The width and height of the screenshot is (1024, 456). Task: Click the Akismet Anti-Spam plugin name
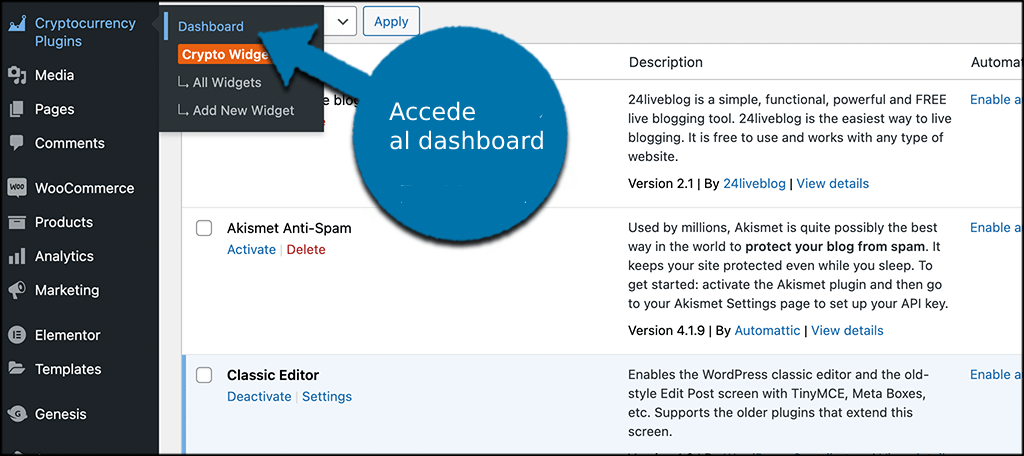point(289,229)
